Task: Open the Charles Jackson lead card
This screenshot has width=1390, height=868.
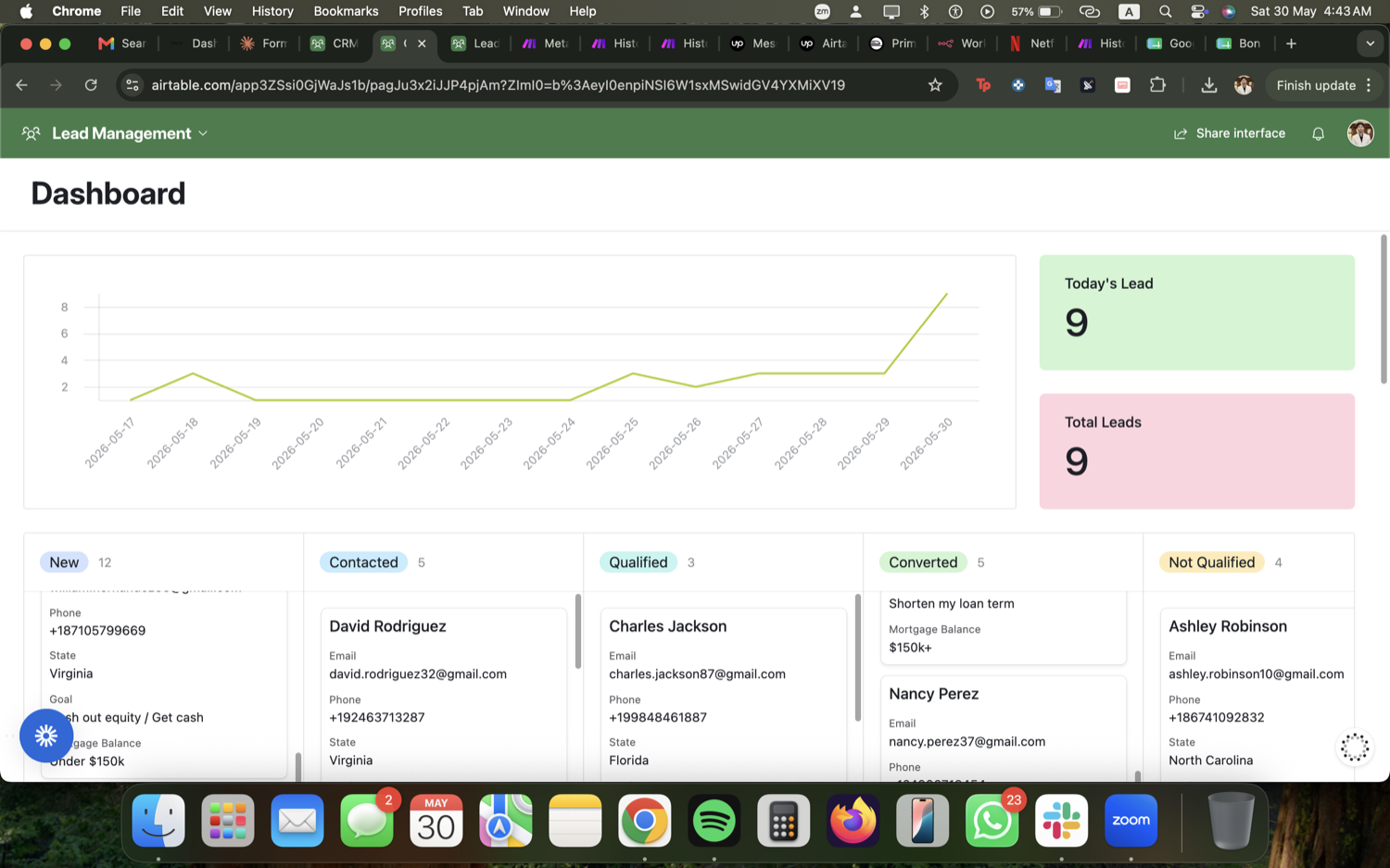Action: [x=724, y=693]
